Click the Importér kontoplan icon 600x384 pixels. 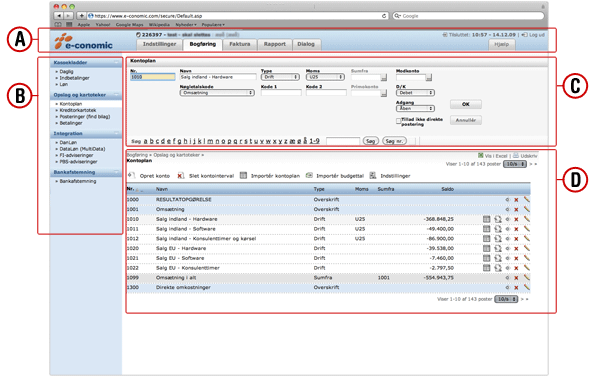[243, 175]
